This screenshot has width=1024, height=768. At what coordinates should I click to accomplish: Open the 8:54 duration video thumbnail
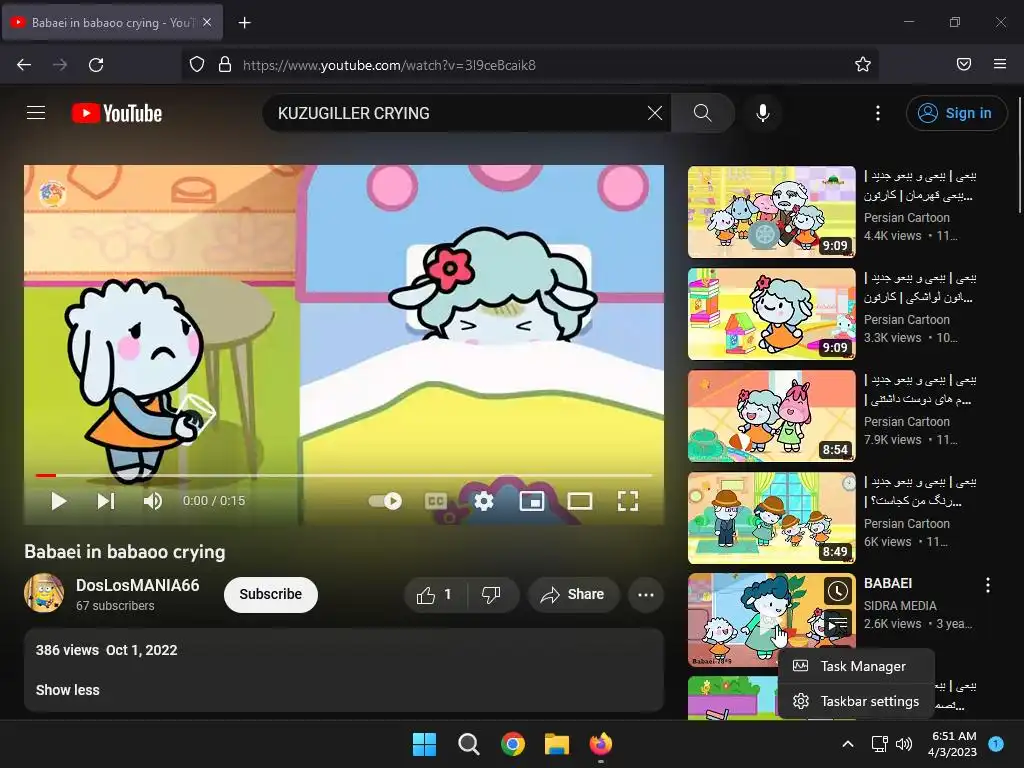pos(771,415)
